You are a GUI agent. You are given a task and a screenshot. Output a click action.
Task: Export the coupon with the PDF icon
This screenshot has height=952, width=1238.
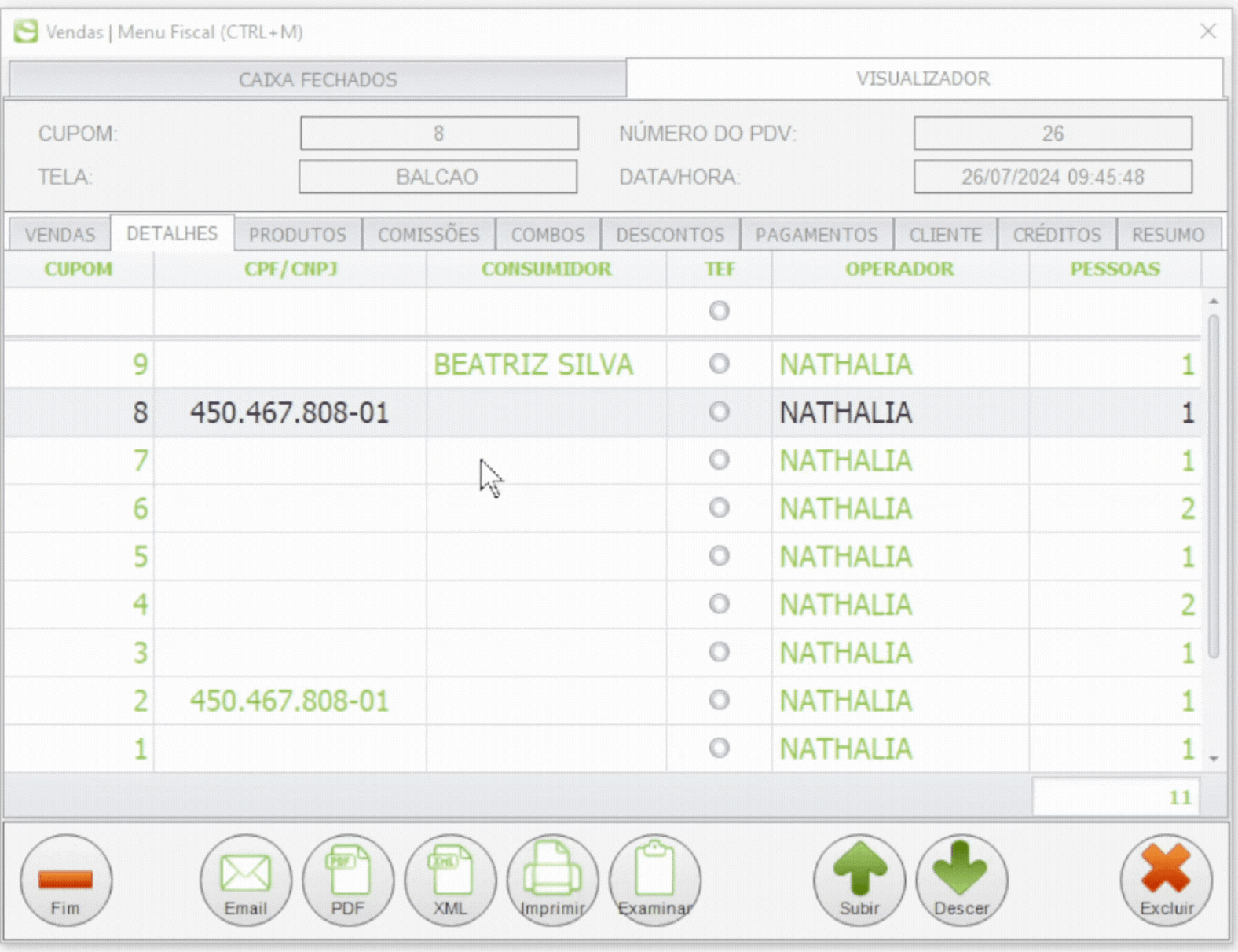tap(348, 880)
